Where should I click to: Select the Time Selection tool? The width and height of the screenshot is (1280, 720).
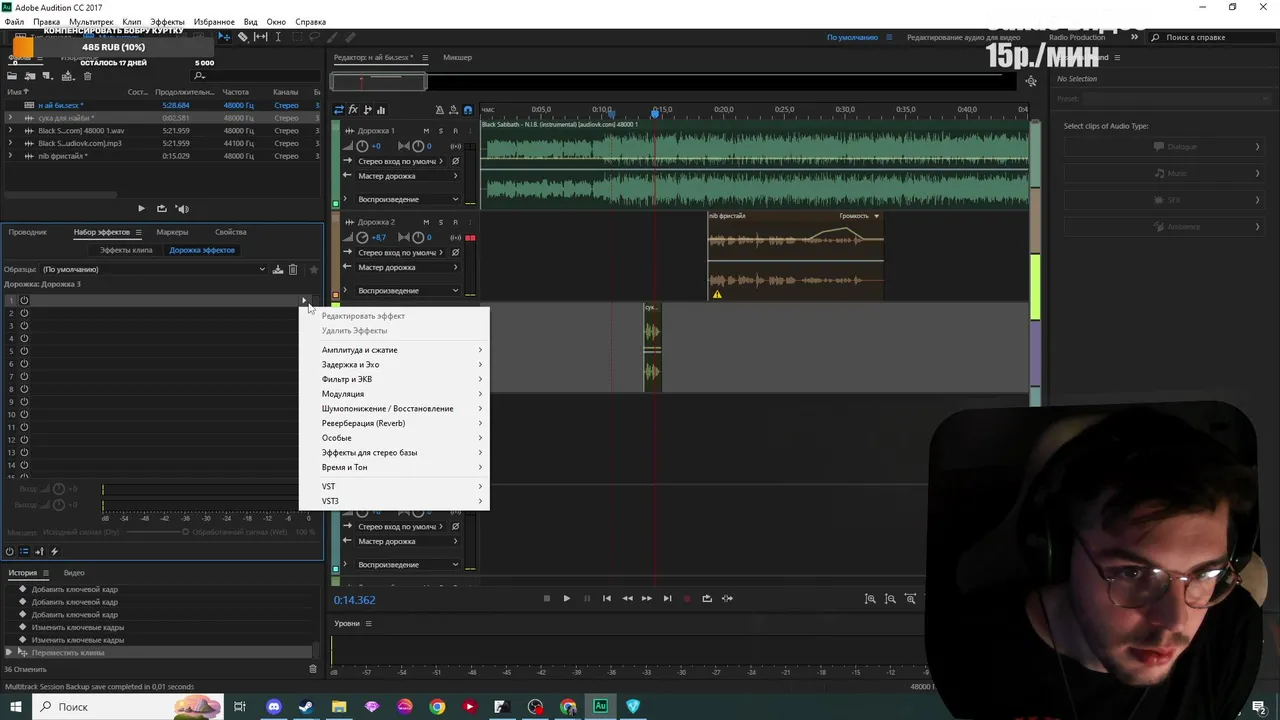(x=278, y=37)
